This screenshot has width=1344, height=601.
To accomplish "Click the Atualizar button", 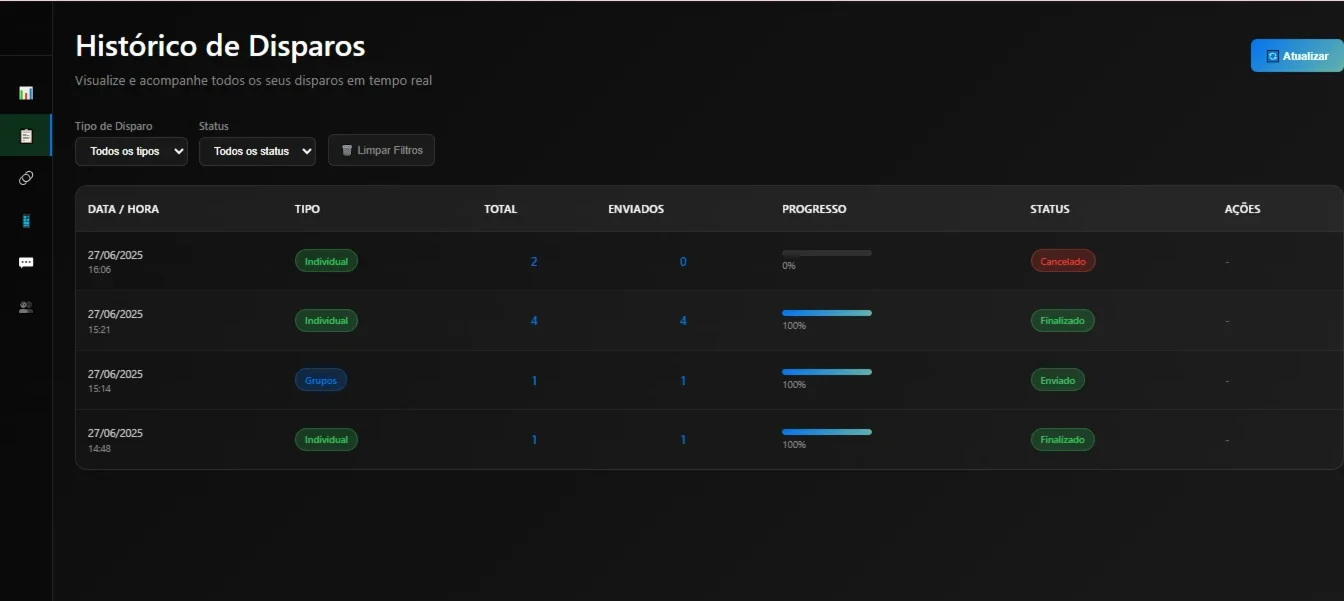I will click(x=1297, y=56).
